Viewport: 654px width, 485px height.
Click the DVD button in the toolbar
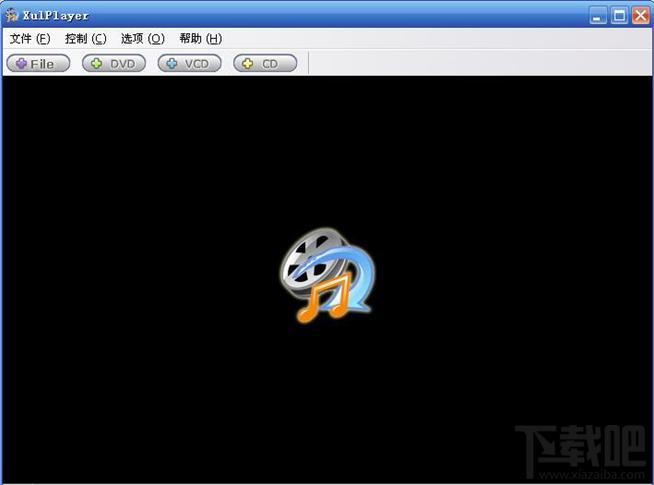click(114, 63)
